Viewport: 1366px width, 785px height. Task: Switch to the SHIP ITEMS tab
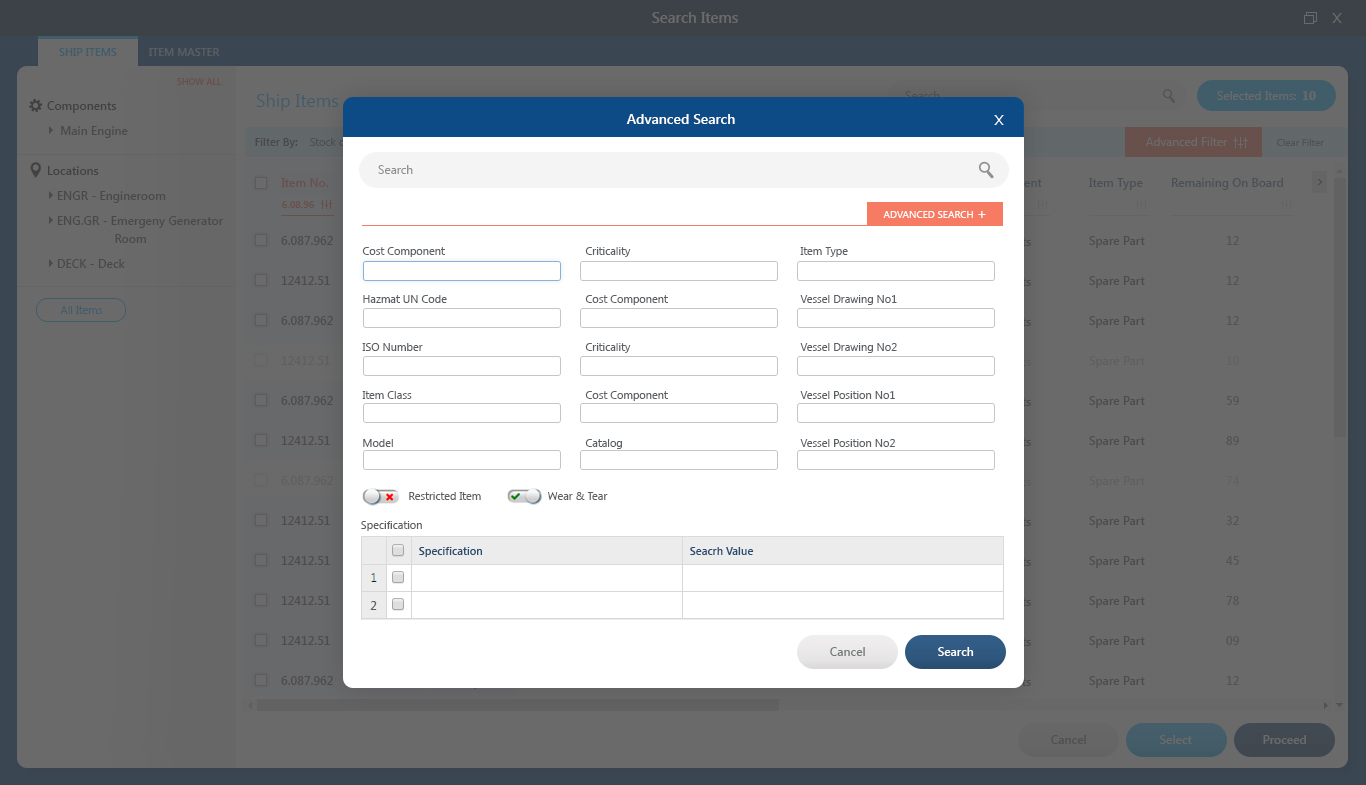[88, 52]
